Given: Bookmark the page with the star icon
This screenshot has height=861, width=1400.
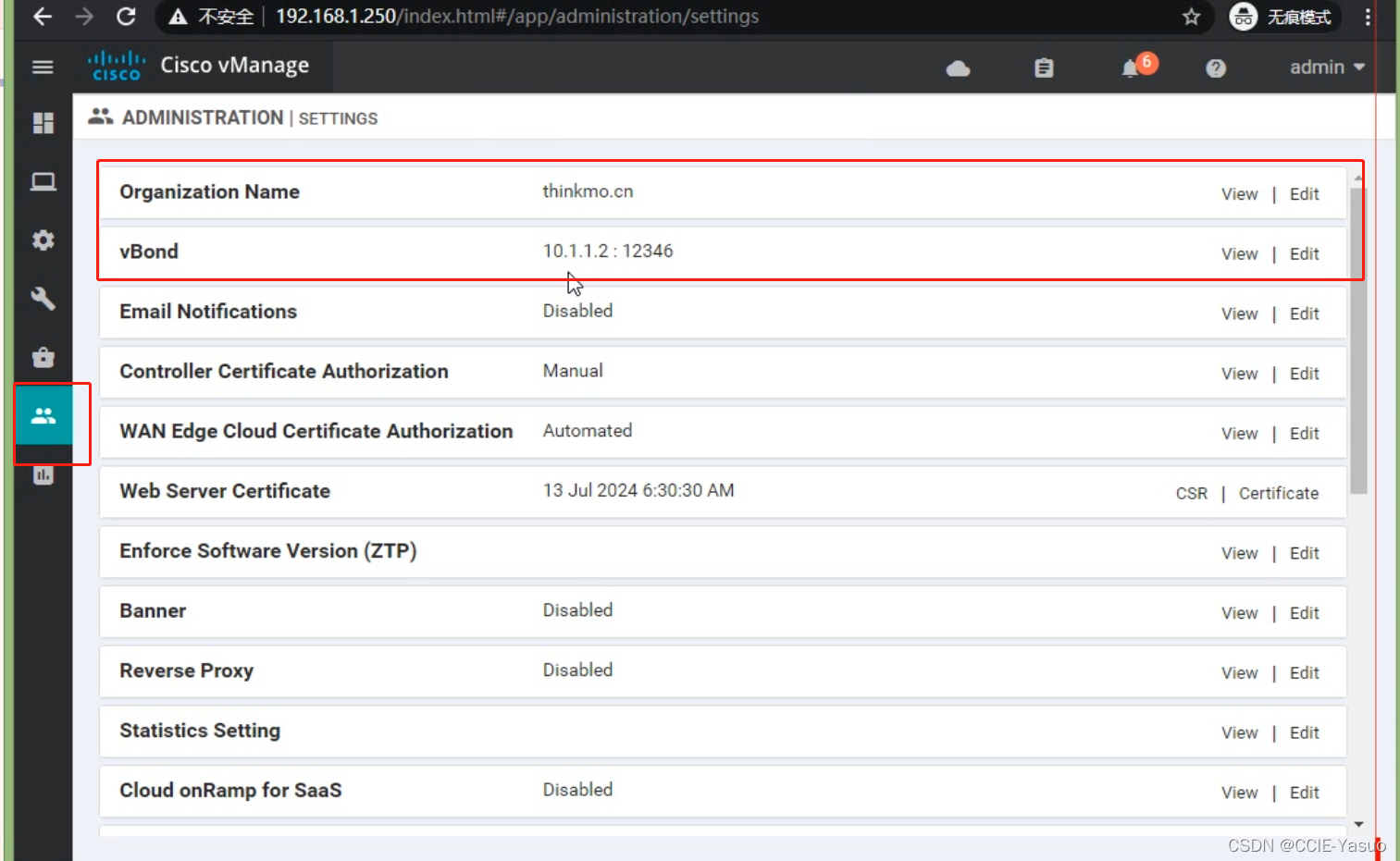Looking at the screenshot, I should [x=1192, y=17].
